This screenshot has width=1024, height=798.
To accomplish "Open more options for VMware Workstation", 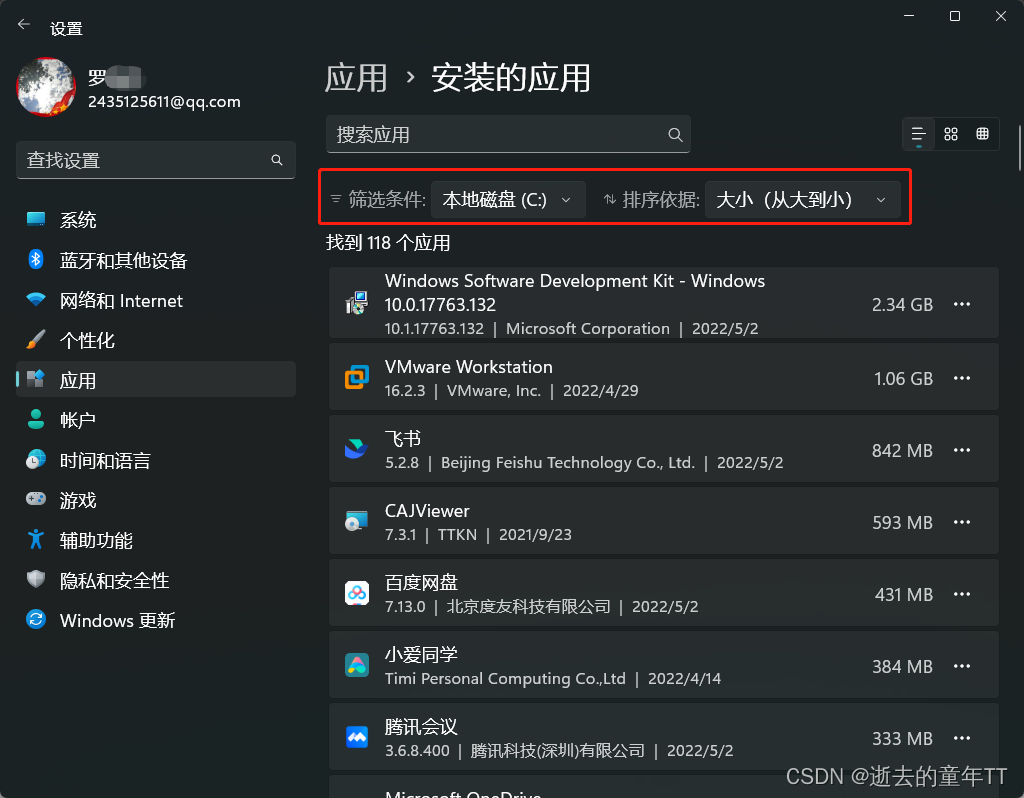I will pyautogui.click(x=962, y=378).
